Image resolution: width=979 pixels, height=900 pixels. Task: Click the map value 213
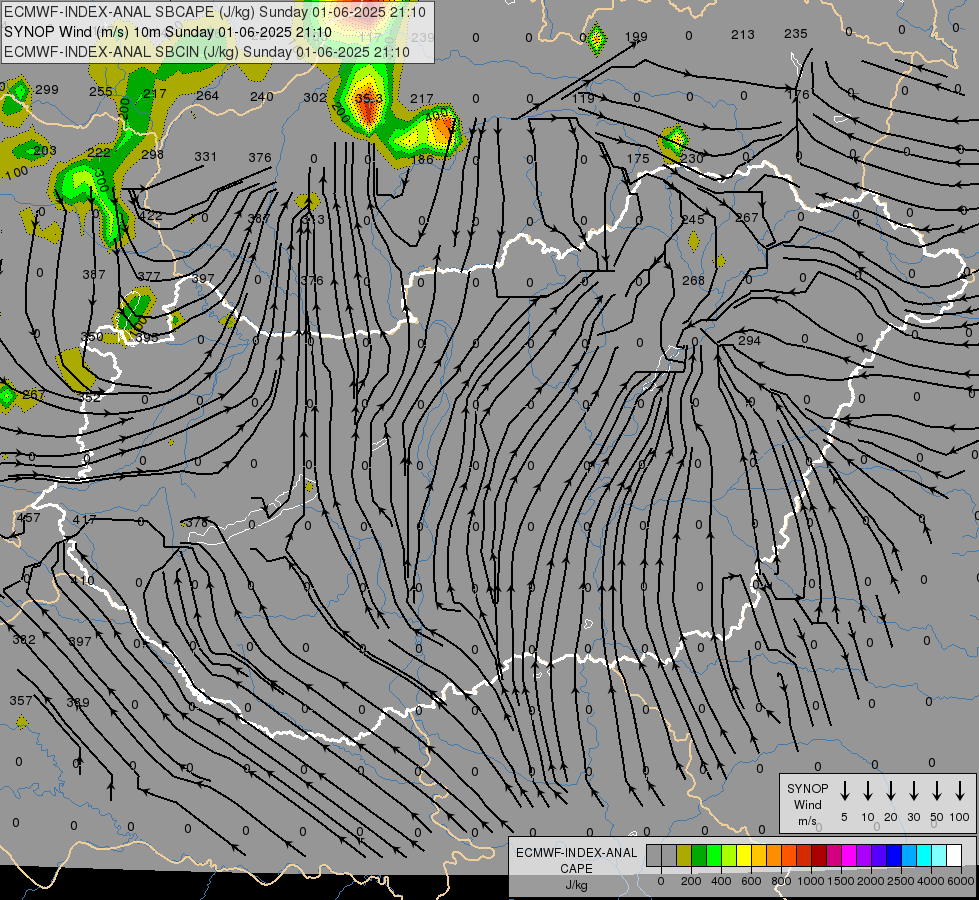point(743,35)
